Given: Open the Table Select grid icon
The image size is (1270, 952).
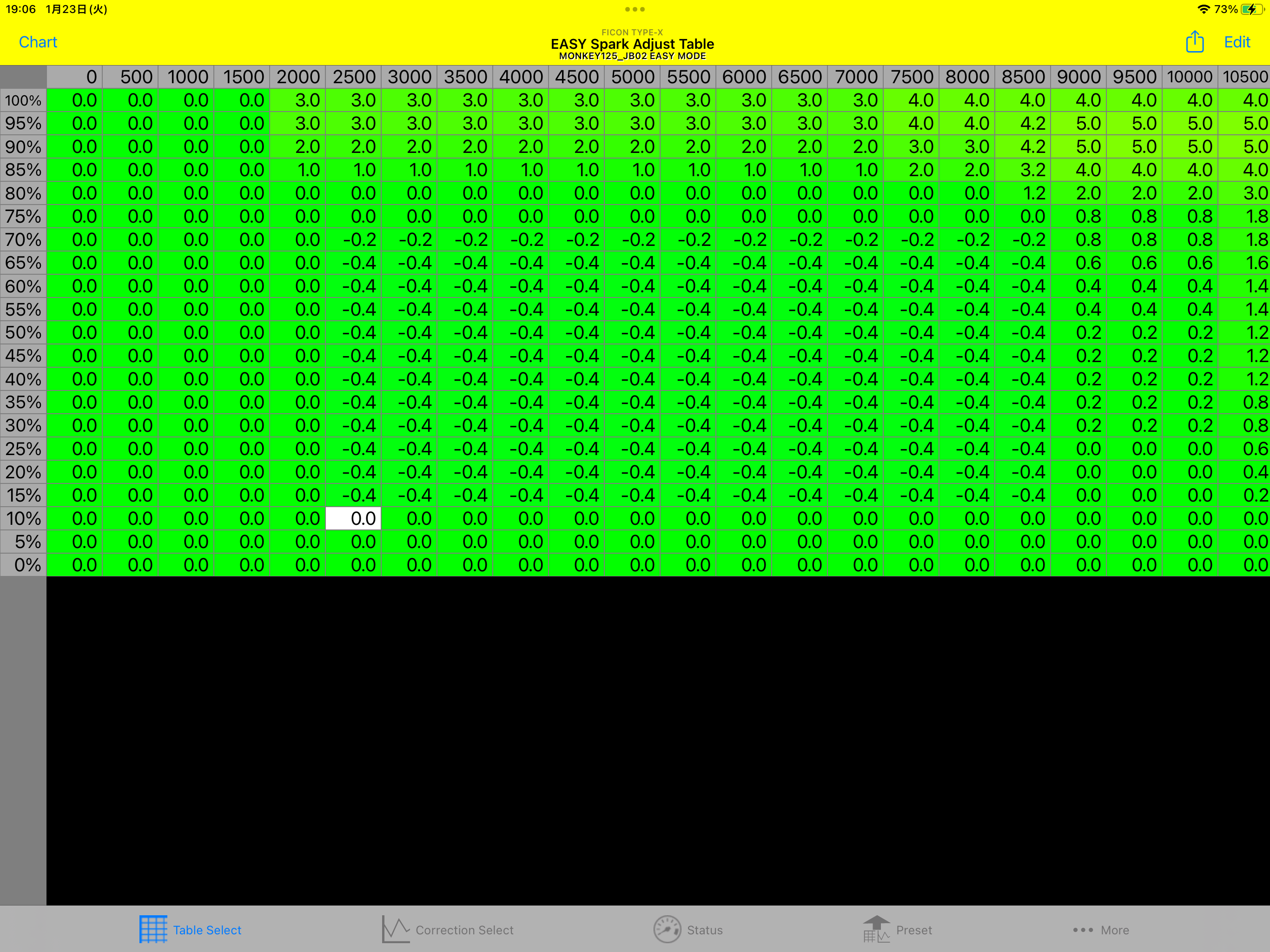Looking at the screenshot, I should (x=153, y=929).
